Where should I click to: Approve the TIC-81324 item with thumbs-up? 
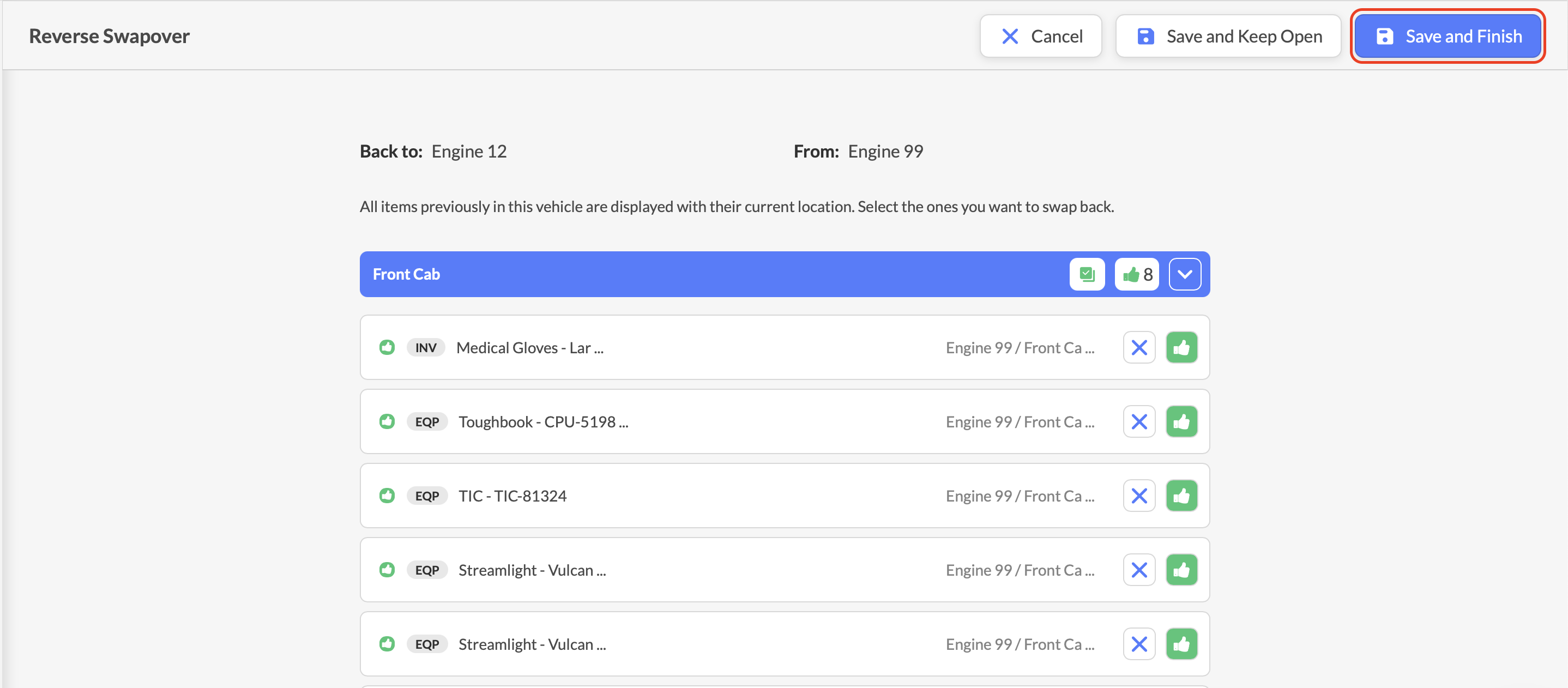(x=1181, y=496)
